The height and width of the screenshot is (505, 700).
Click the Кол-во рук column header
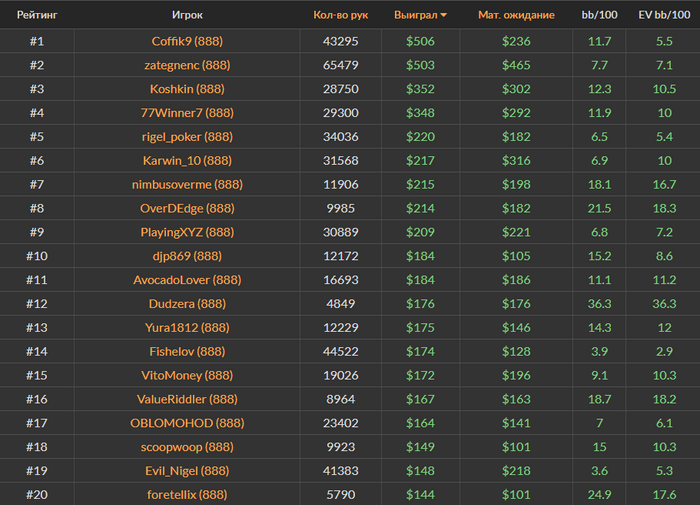(x=340, y=15)
